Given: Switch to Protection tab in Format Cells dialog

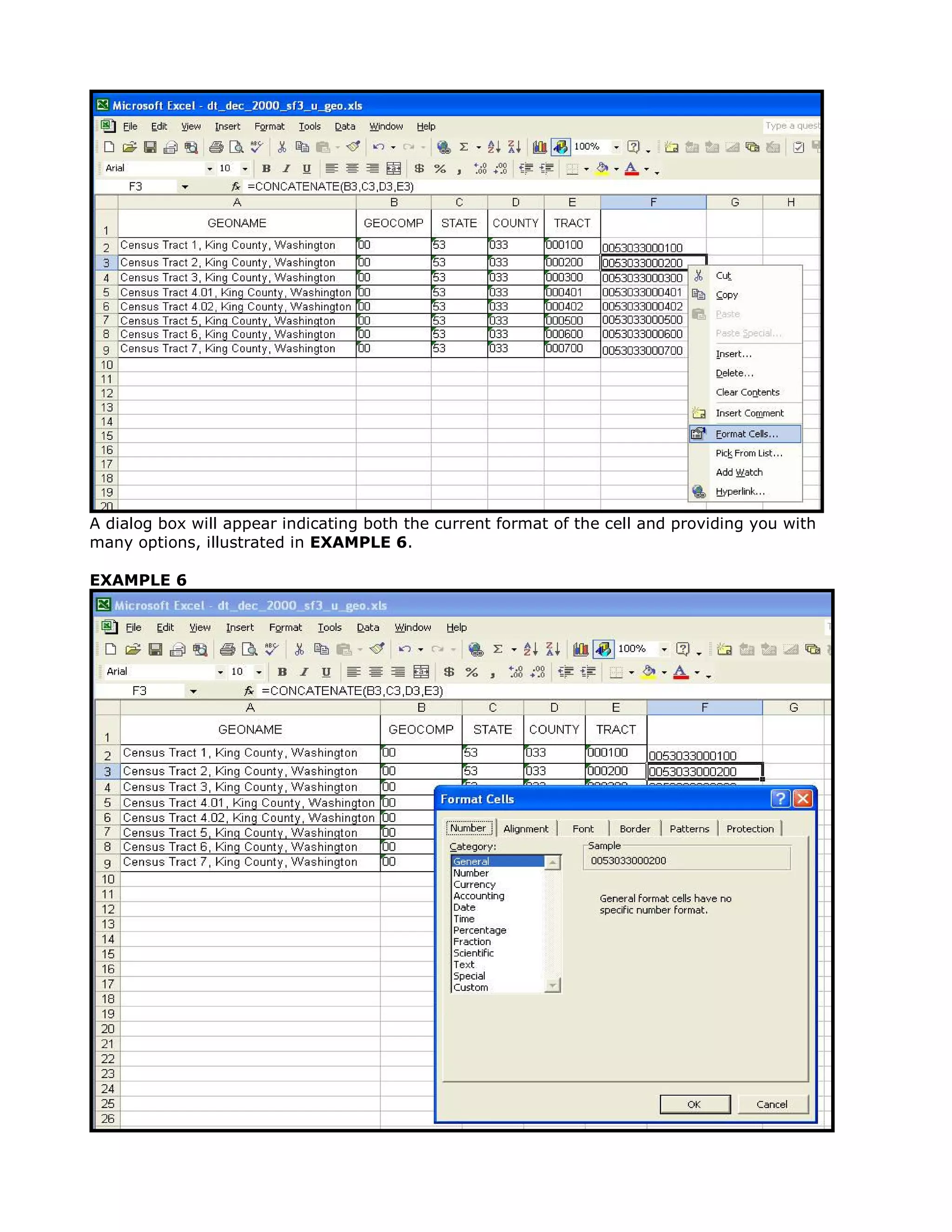Looking at the screenshot, I should [749, 828].
